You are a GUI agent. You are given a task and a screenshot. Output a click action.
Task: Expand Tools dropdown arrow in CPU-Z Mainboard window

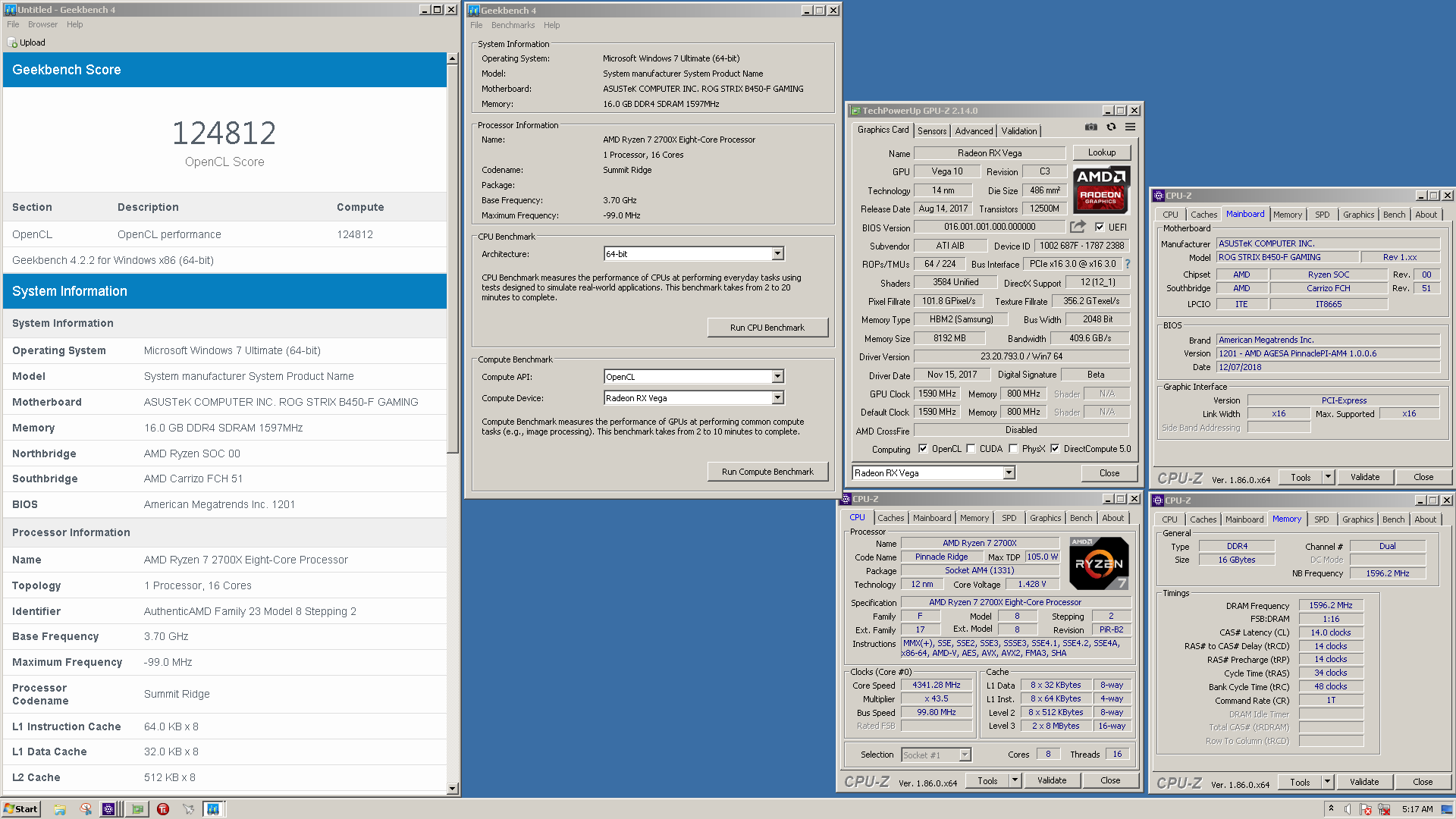point(1328,477)
